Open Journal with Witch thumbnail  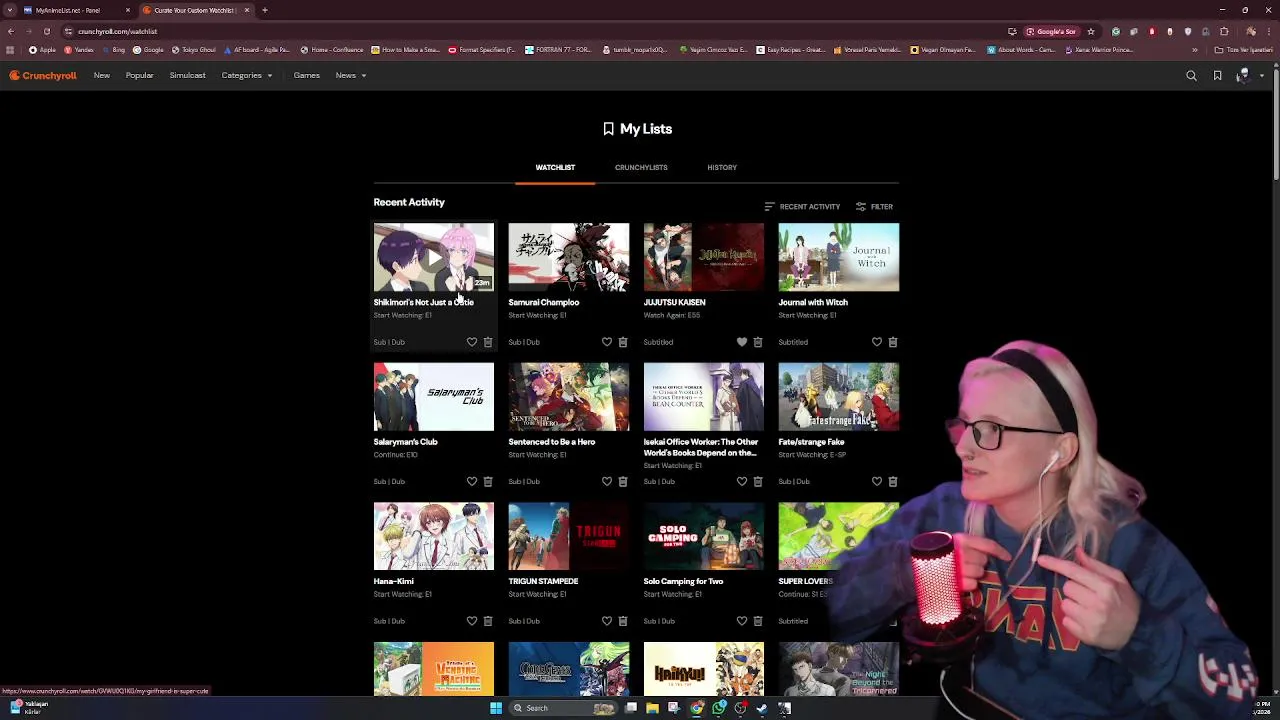click(x=839, y=257)
